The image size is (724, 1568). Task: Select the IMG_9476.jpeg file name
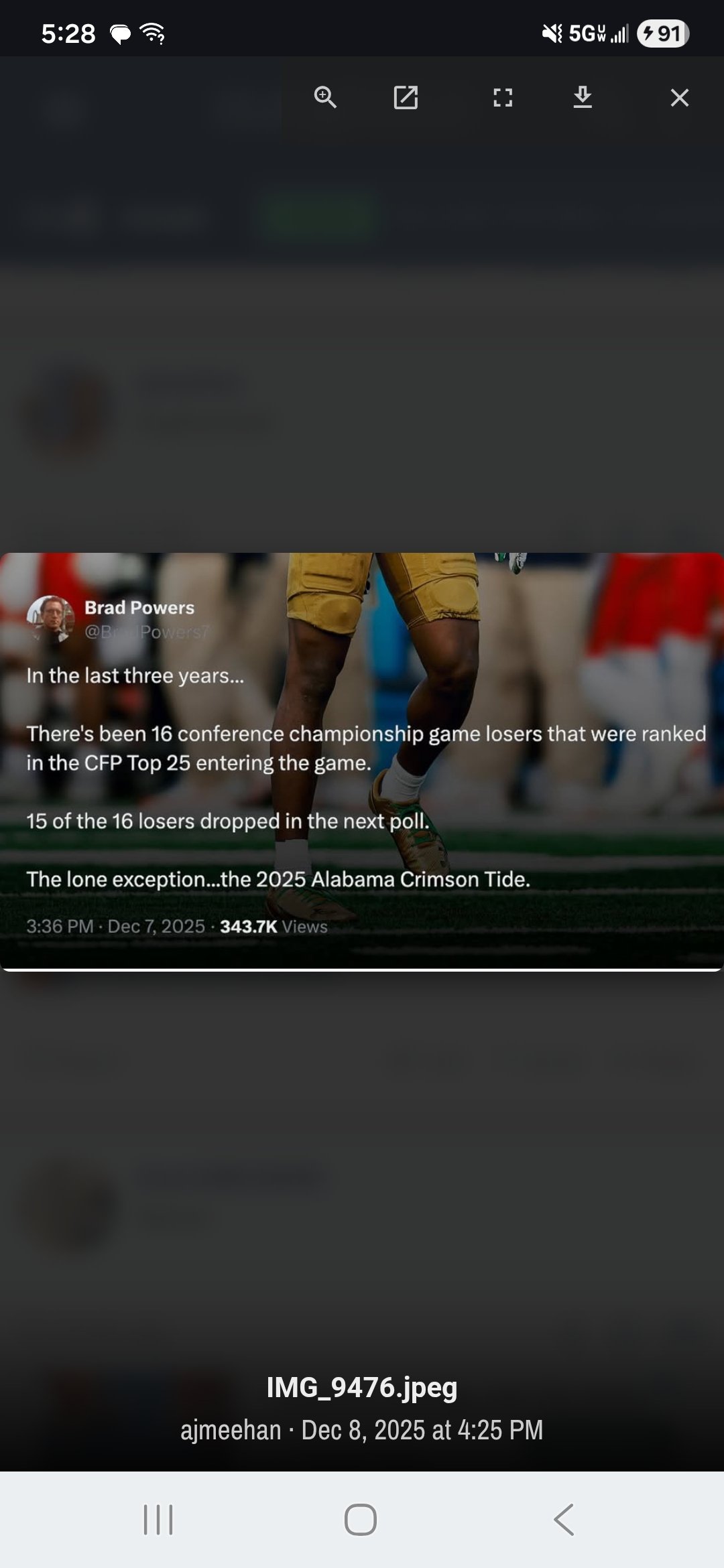point(362,1388)
